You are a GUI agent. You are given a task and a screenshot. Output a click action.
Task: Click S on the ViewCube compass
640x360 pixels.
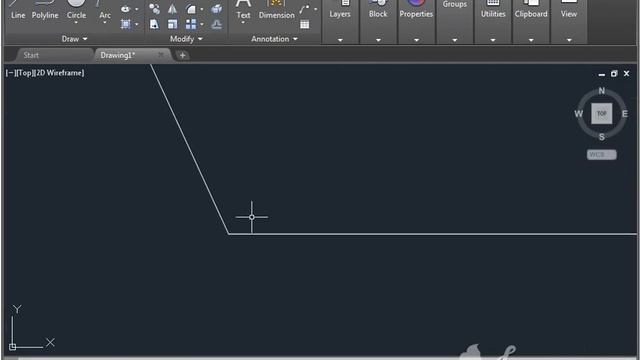[x=602, y=137]
